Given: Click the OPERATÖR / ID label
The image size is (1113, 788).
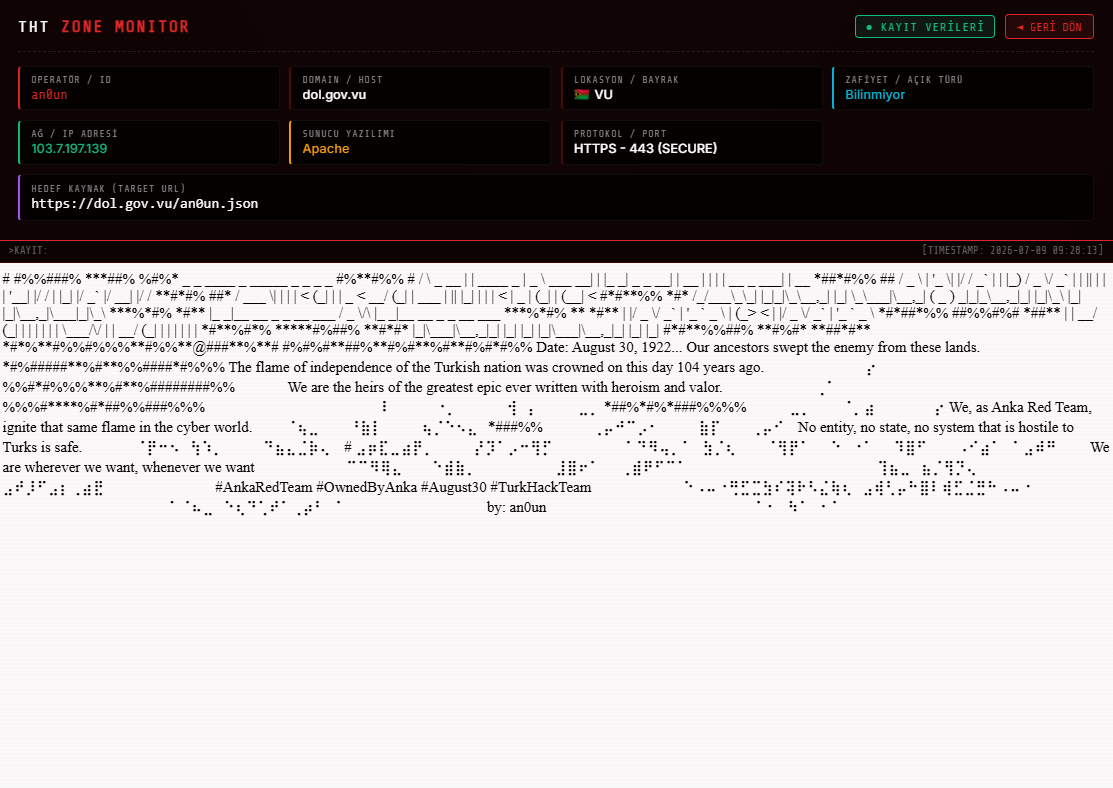Looking at the screenshot, I should [71, 80].
